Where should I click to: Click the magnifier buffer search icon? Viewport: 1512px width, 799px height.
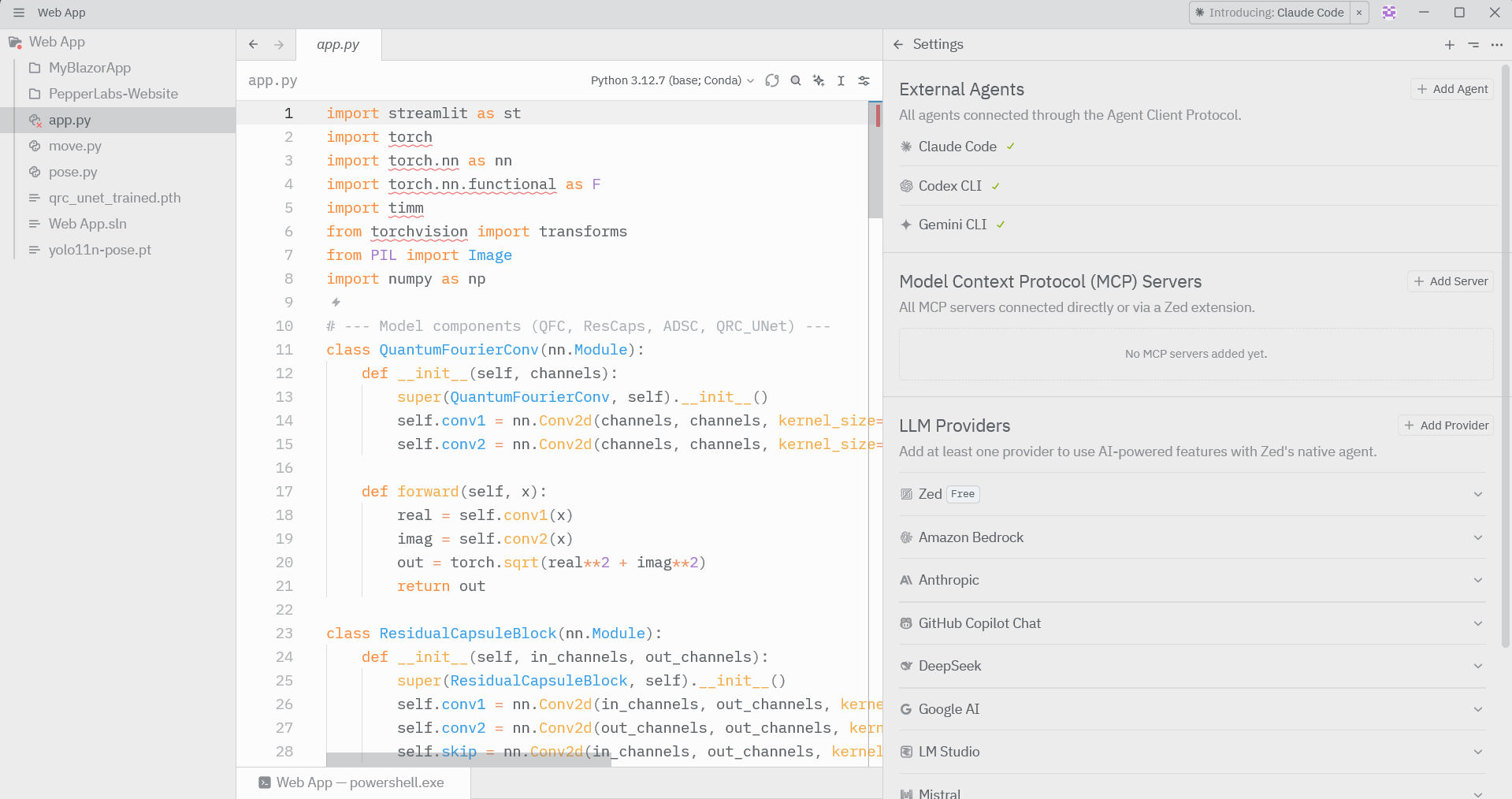point(796,80)
